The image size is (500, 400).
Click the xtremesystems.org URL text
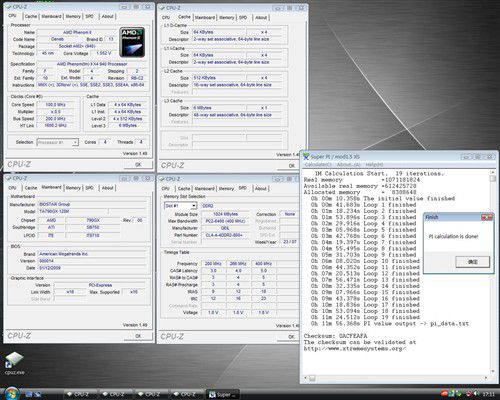(x=355, y=349)
